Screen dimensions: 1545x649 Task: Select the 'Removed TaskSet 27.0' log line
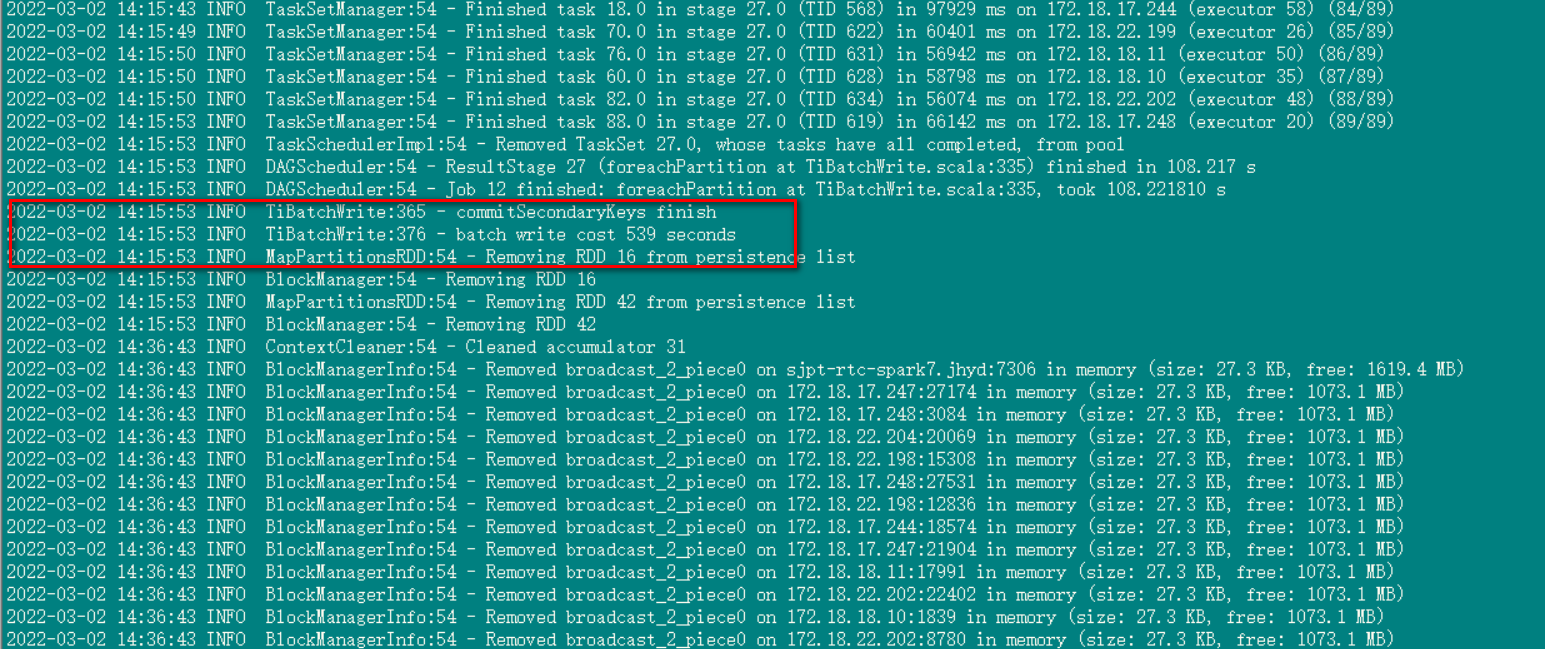[x=566, y=145]
